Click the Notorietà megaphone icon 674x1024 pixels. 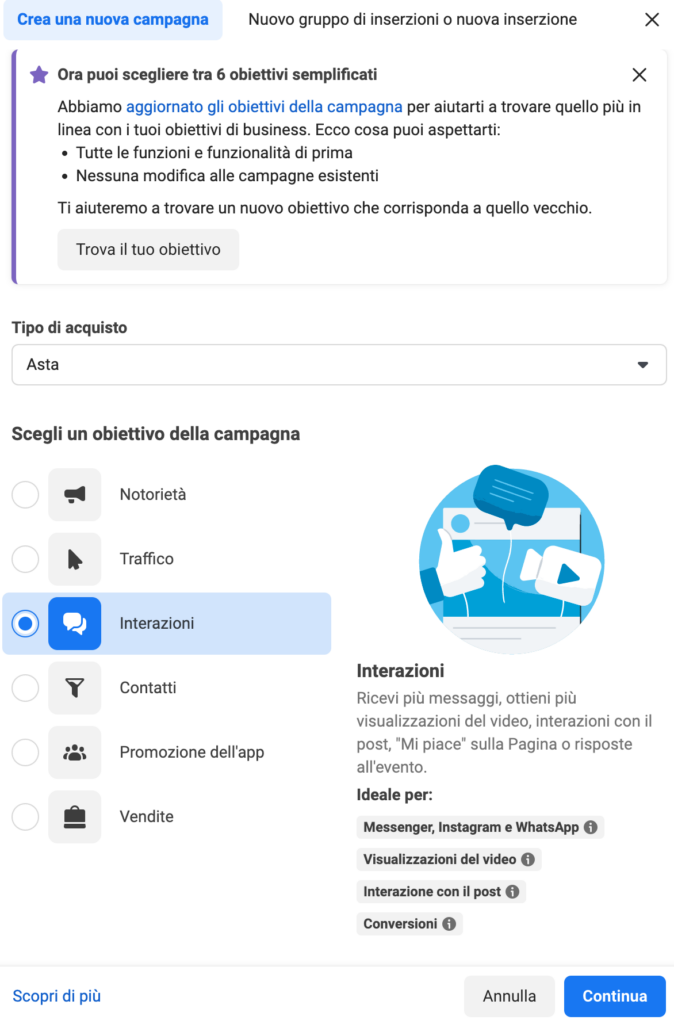coord(75,494)
